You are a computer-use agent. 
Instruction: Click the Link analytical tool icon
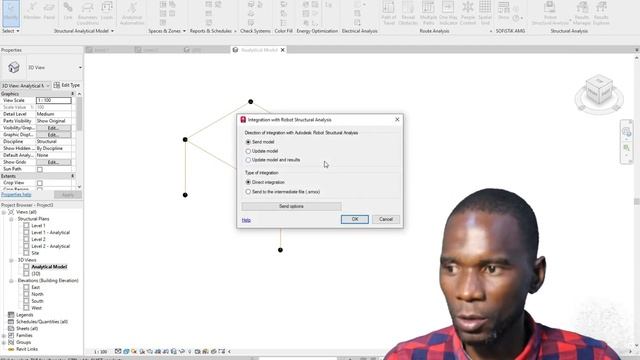[x=68, y=11]
